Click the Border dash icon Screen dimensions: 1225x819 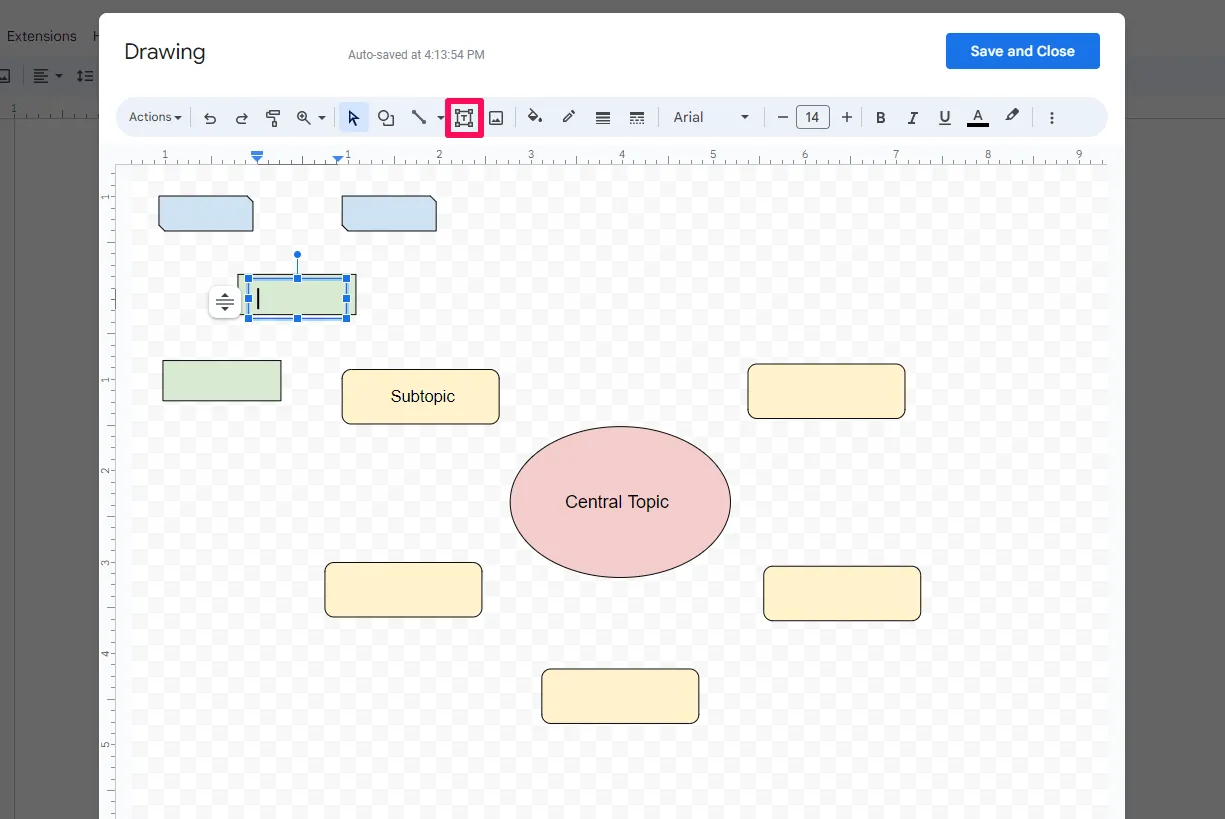[637, 117]
